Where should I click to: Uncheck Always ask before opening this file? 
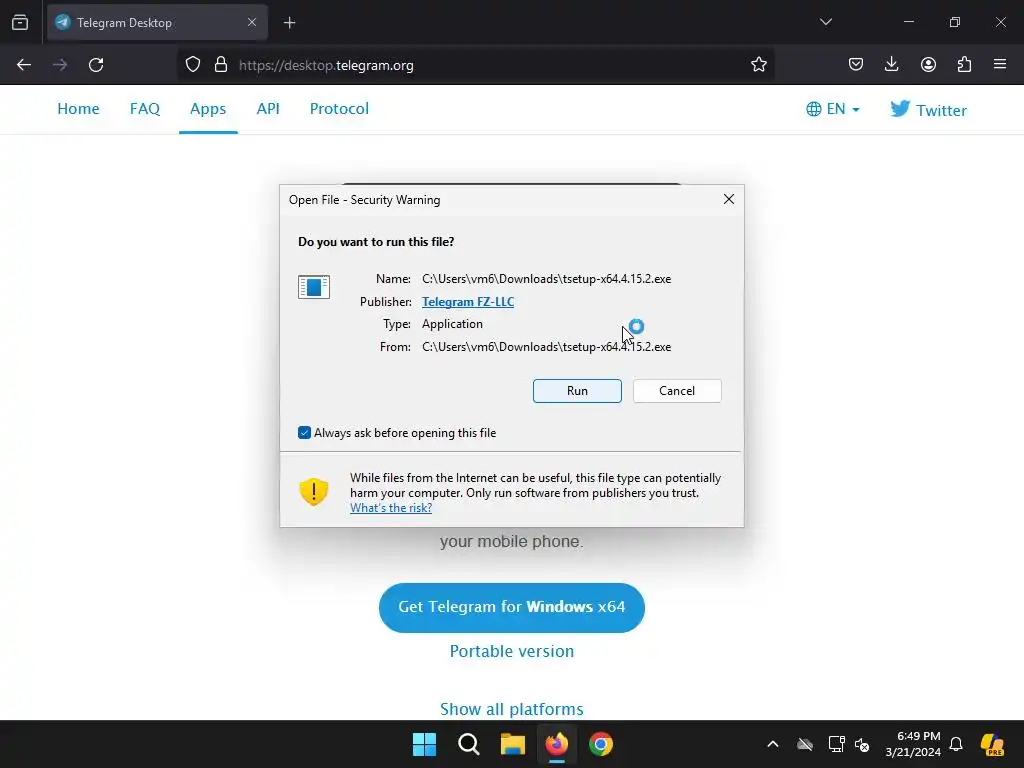point(304,433)
